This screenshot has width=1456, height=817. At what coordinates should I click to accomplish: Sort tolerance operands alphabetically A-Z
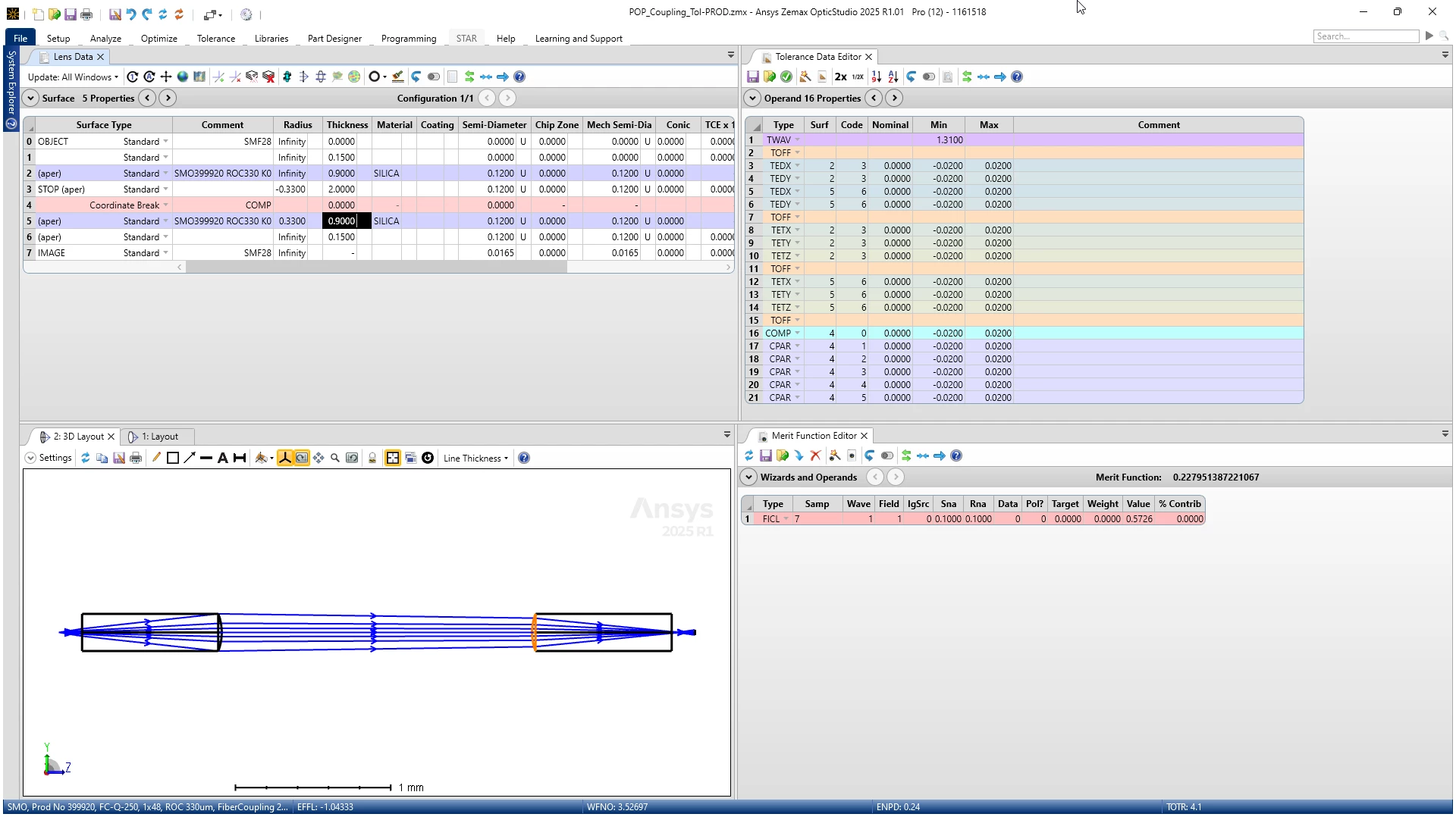893,77
